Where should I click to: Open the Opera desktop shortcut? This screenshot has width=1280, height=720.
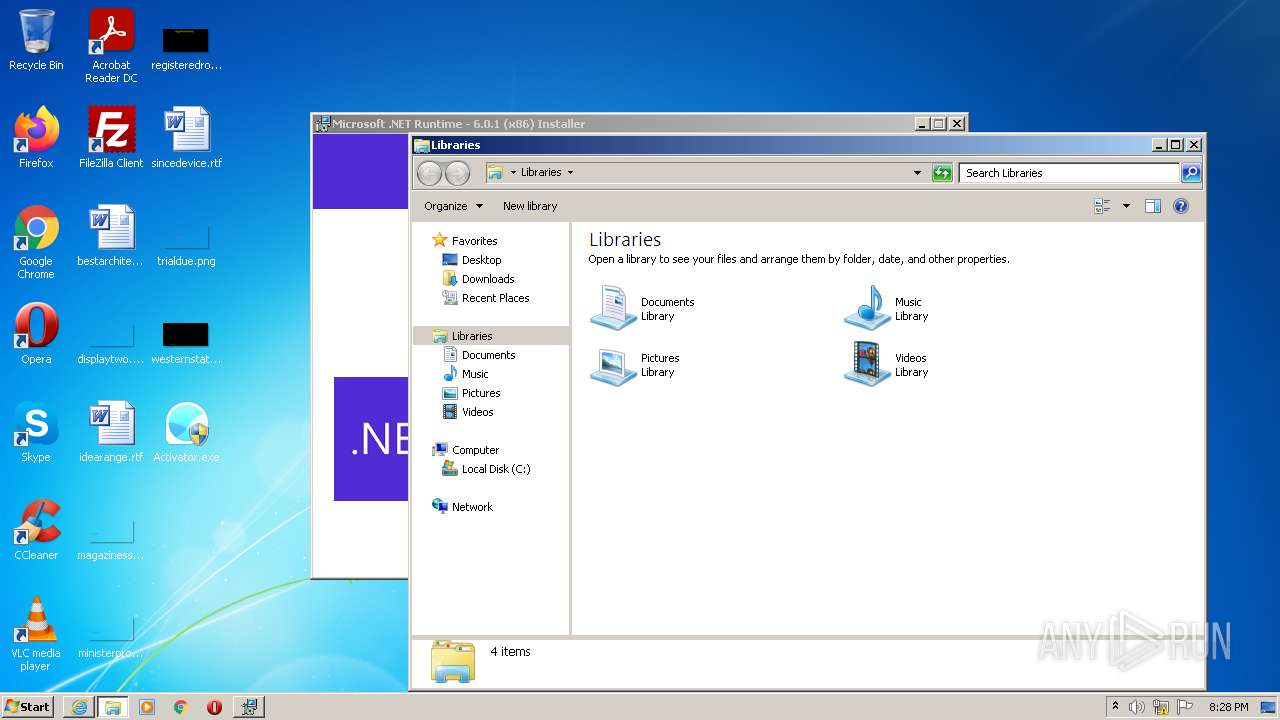pyautogui.click(x=36, y=334)
